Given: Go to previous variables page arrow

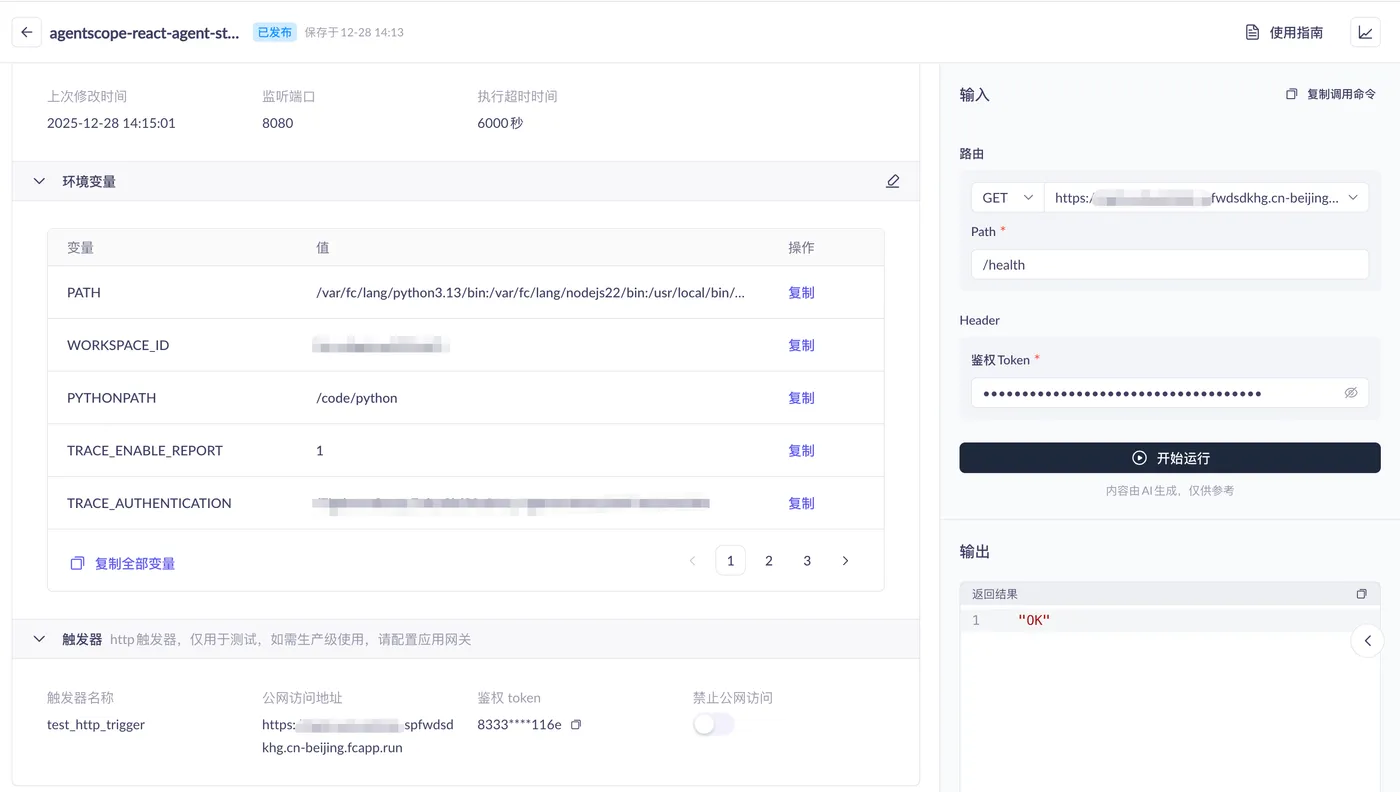Looking at the screenshot, I should click(692, 561).
